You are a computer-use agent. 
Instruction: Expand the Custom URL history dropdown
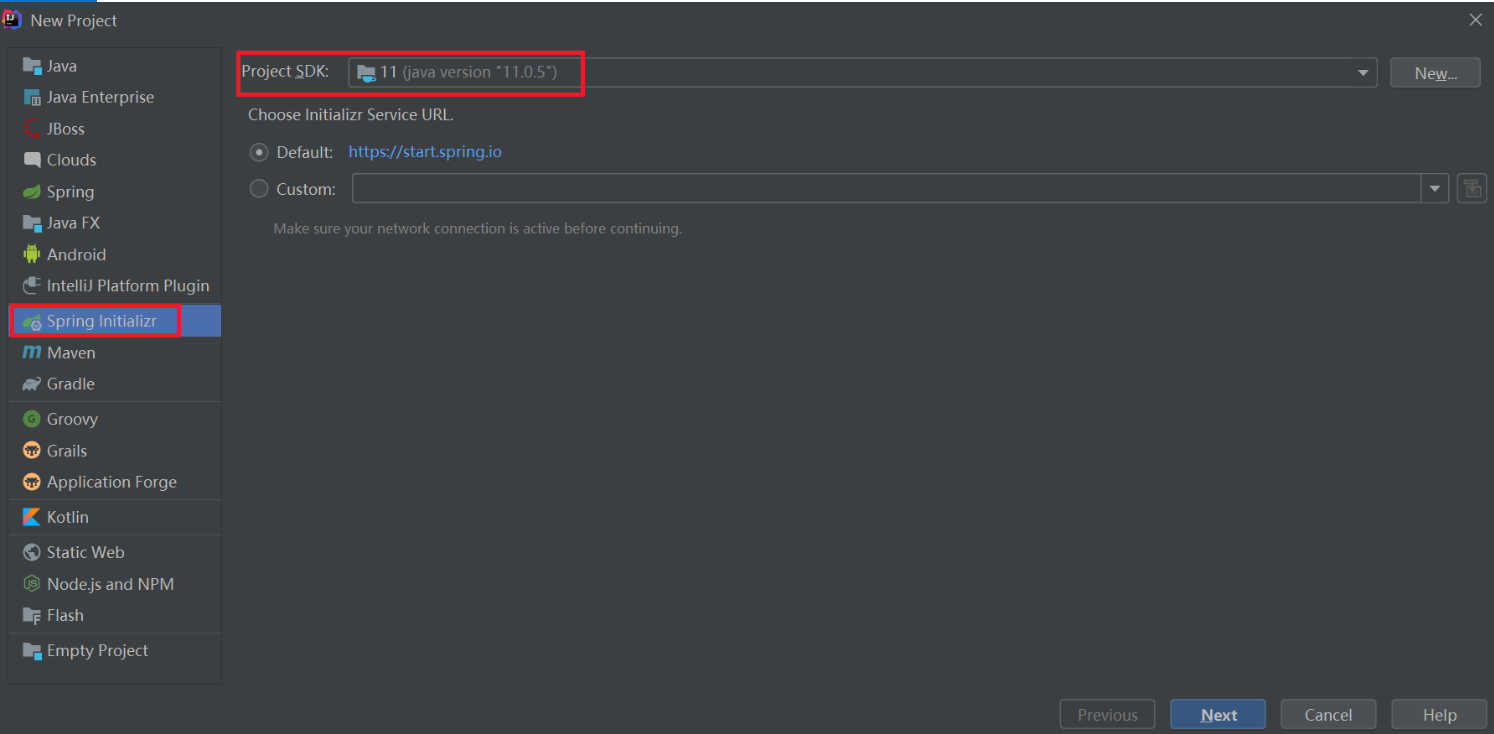tap(1435, 188)
